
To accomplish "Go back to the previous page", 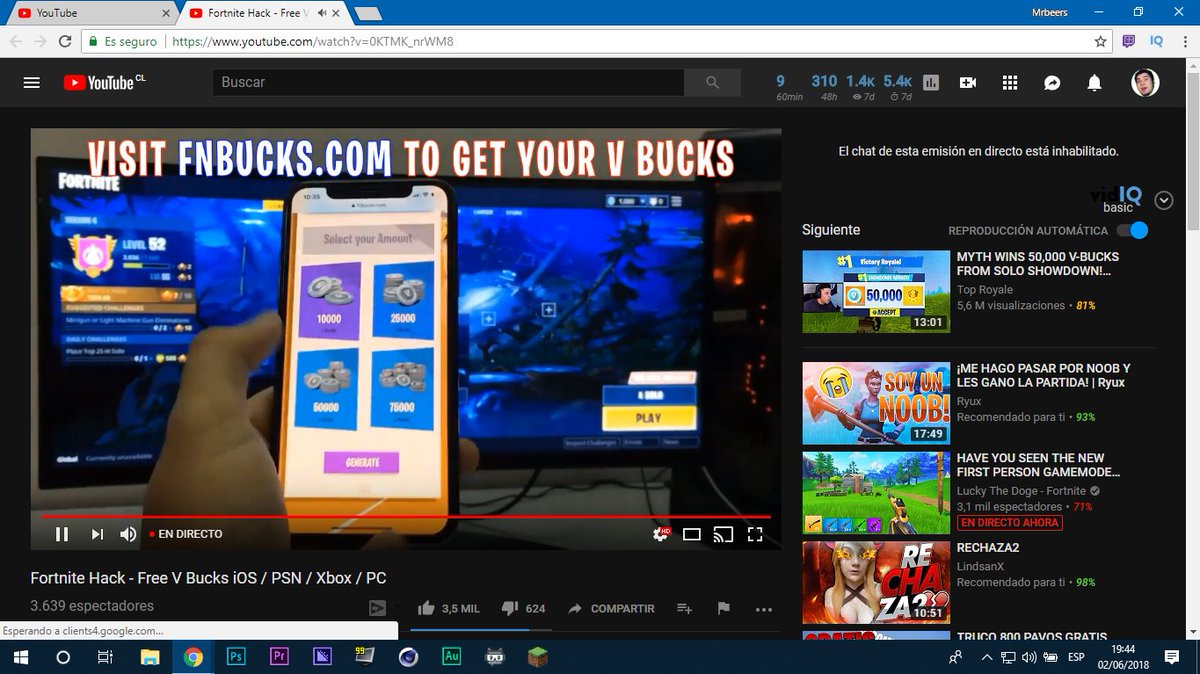I will pyautogui.click(x=15, y=42).
